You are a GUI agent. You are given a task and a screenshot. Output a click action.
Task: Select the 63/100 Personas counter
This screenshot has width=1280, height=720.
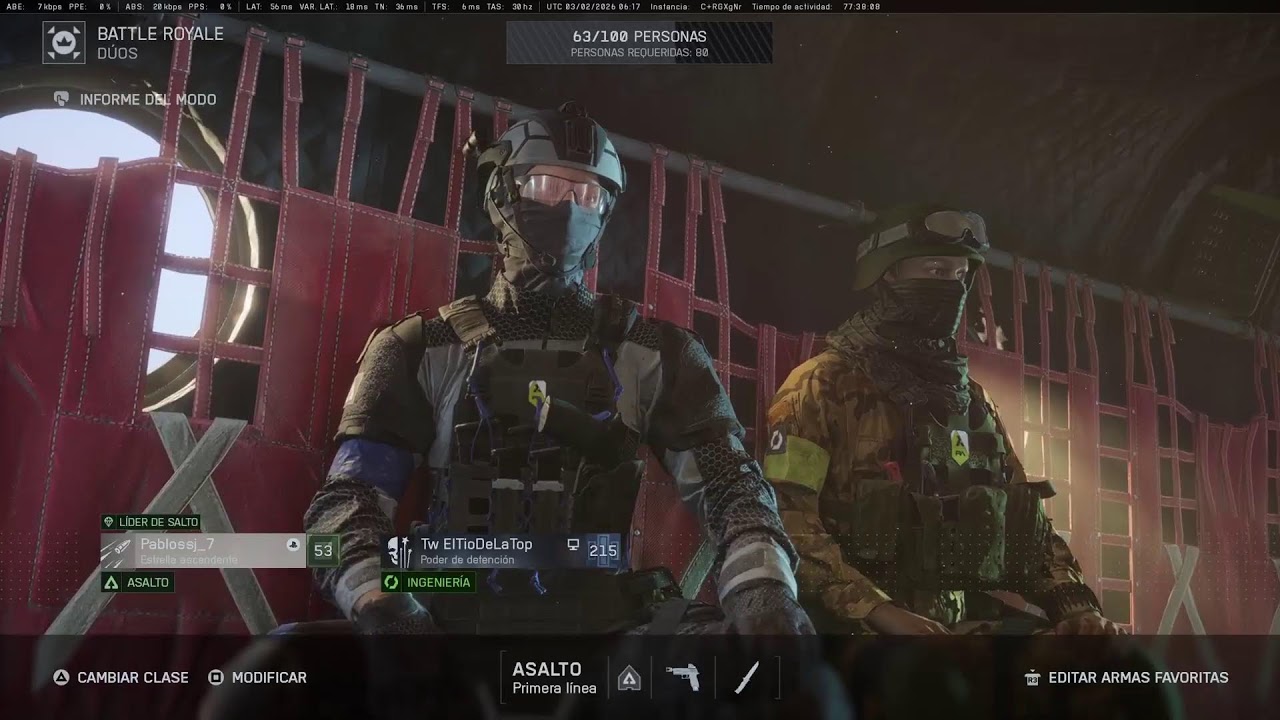coord(639,36)
